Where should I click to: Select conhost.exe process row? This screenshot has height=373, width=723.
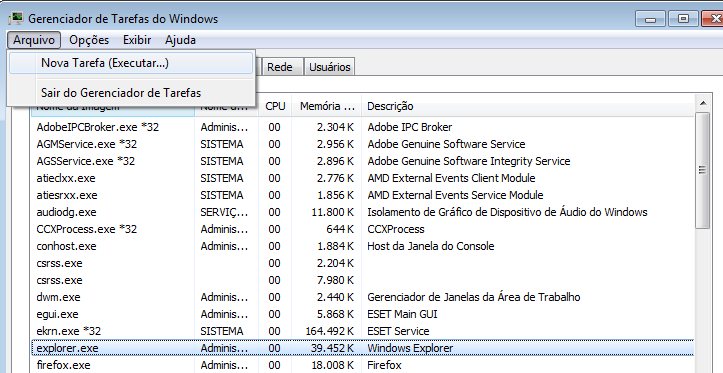(362, 246)
